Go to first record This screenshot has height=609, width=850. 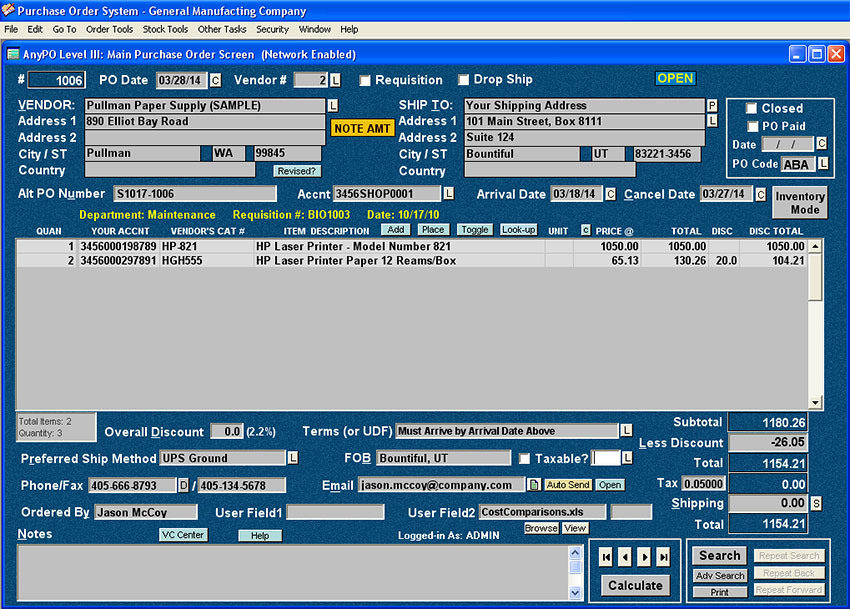click(x=606, y=557)
